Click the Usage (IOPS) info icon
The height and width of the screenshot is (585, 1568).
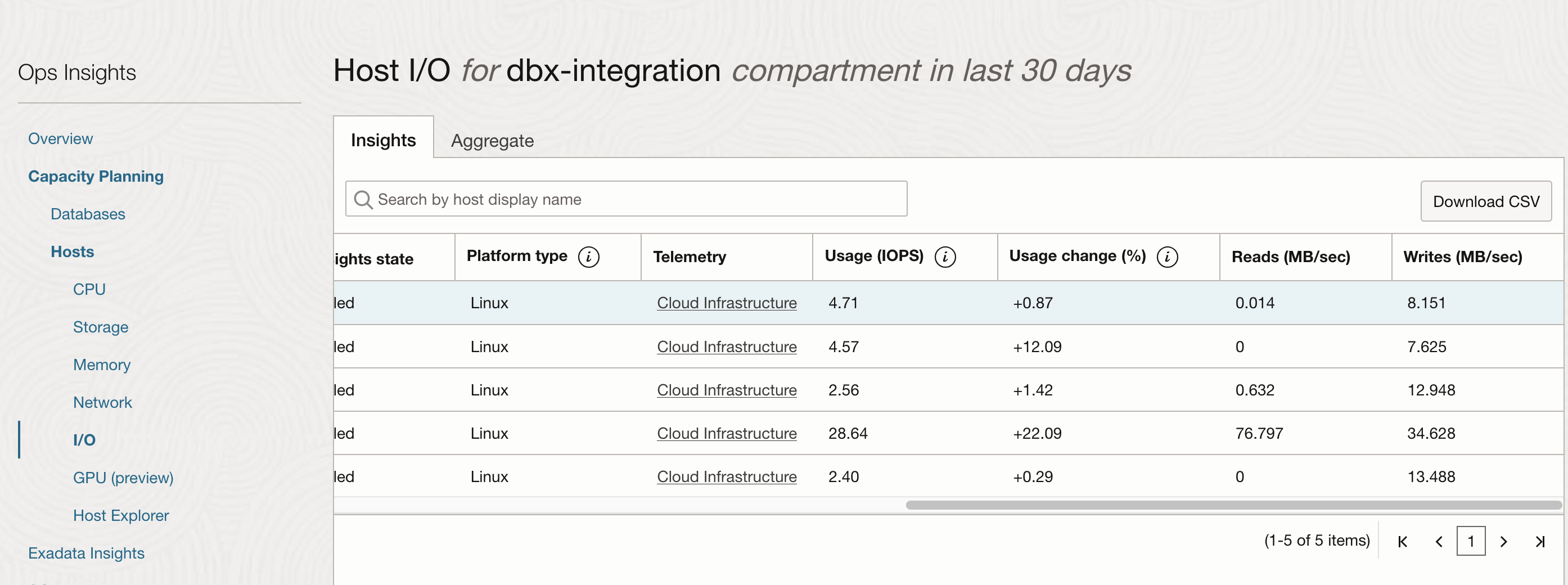tap(945, 257)
